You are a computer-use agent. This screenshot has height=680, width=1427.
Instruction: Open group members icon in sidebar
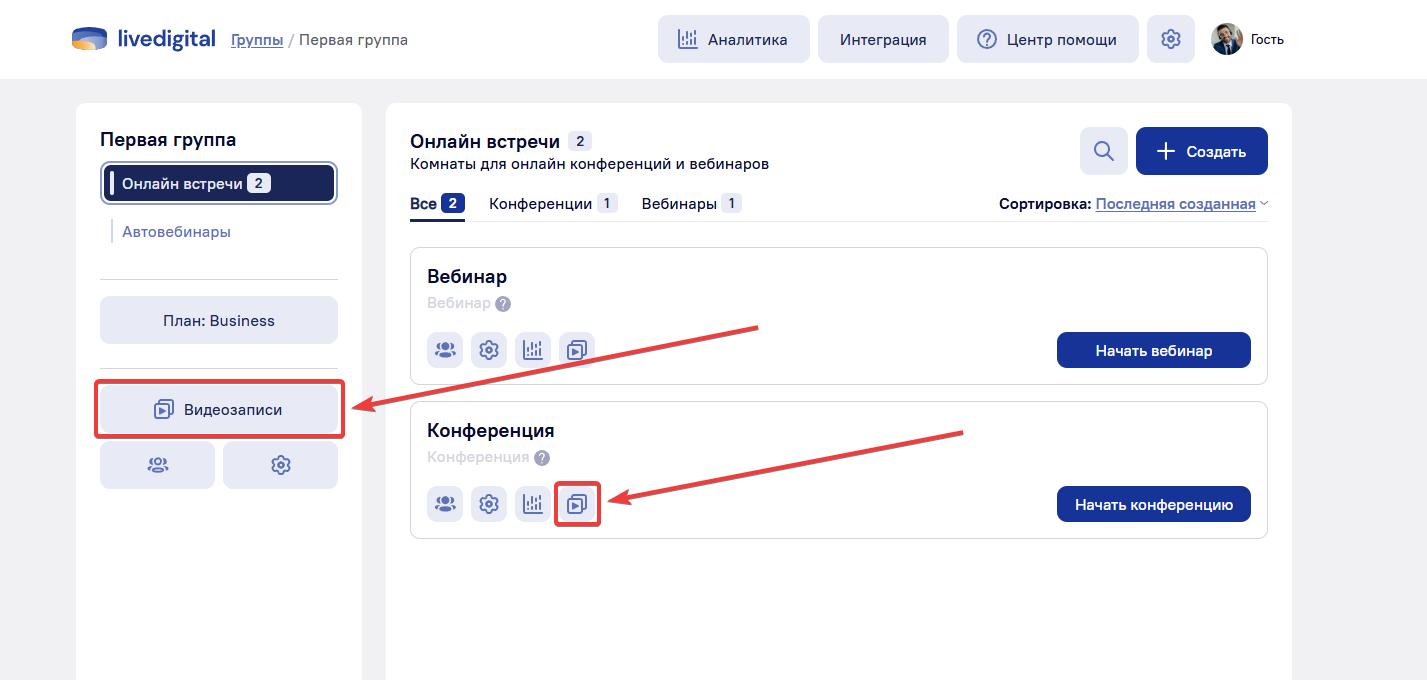157,465
